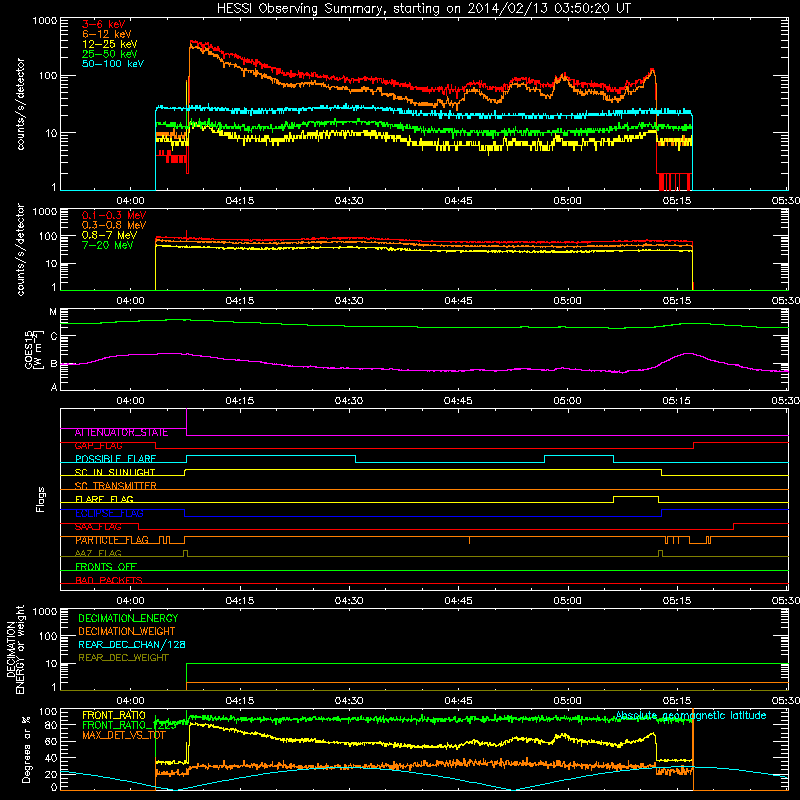Screen dimensions: 800x800
Task: Click the POSSIBLE_FLARE flag label
Action: (115, 459)
